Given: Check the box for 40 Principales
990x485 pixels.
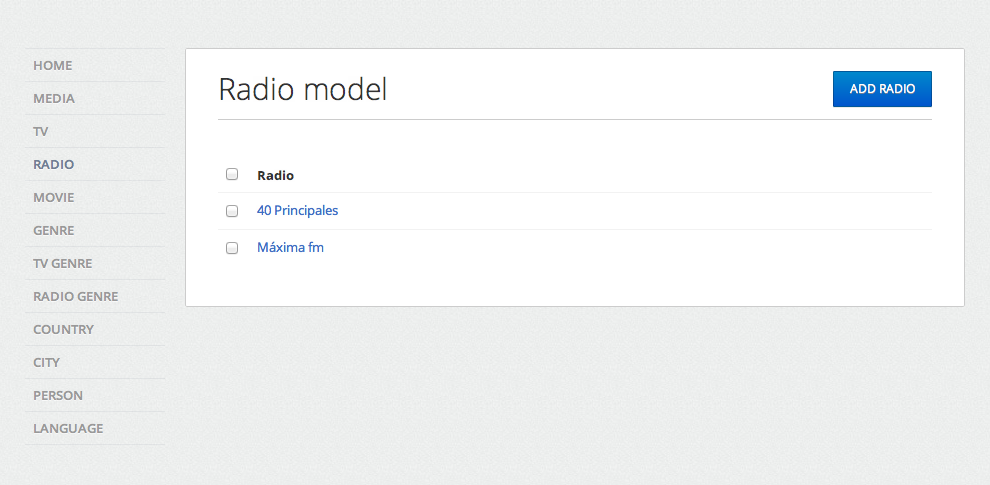Looking at the screenshot, I should coord(232,211).
